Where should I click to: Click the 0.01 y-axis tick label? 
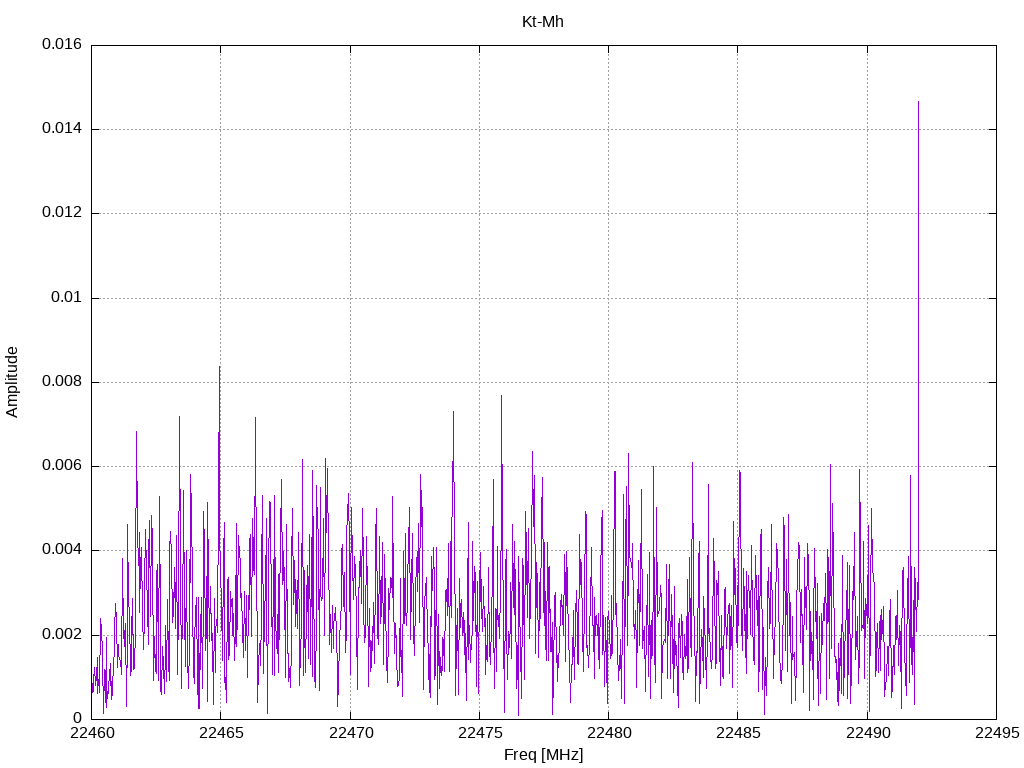click(66, 298)
